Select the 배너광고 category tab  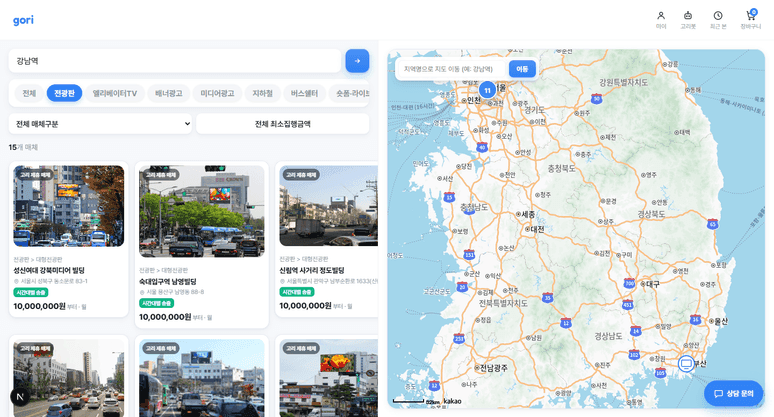pos(169,93)
